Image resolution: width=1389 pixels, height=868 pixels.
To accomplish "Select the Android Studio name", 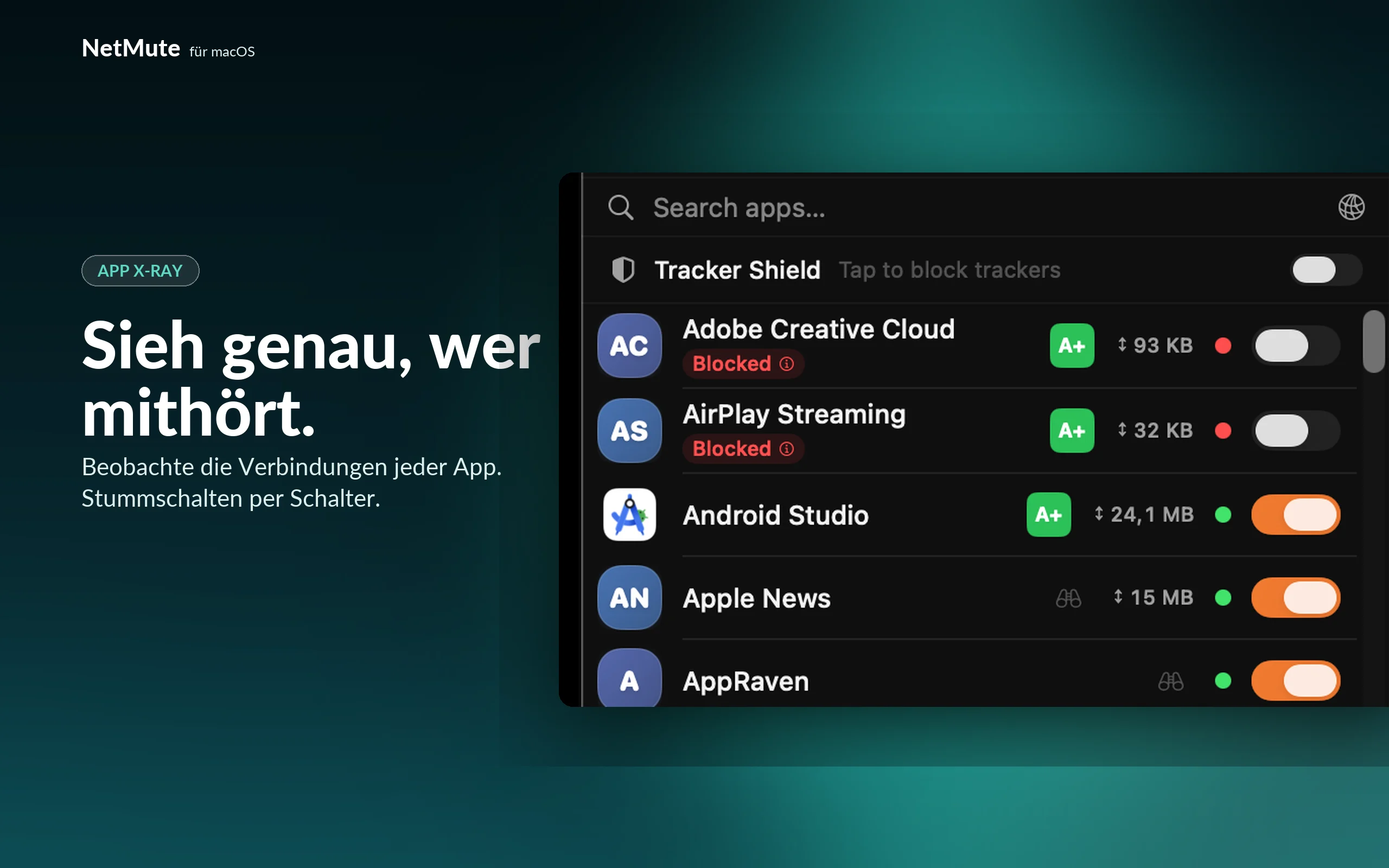I will (x=775, y=515).
